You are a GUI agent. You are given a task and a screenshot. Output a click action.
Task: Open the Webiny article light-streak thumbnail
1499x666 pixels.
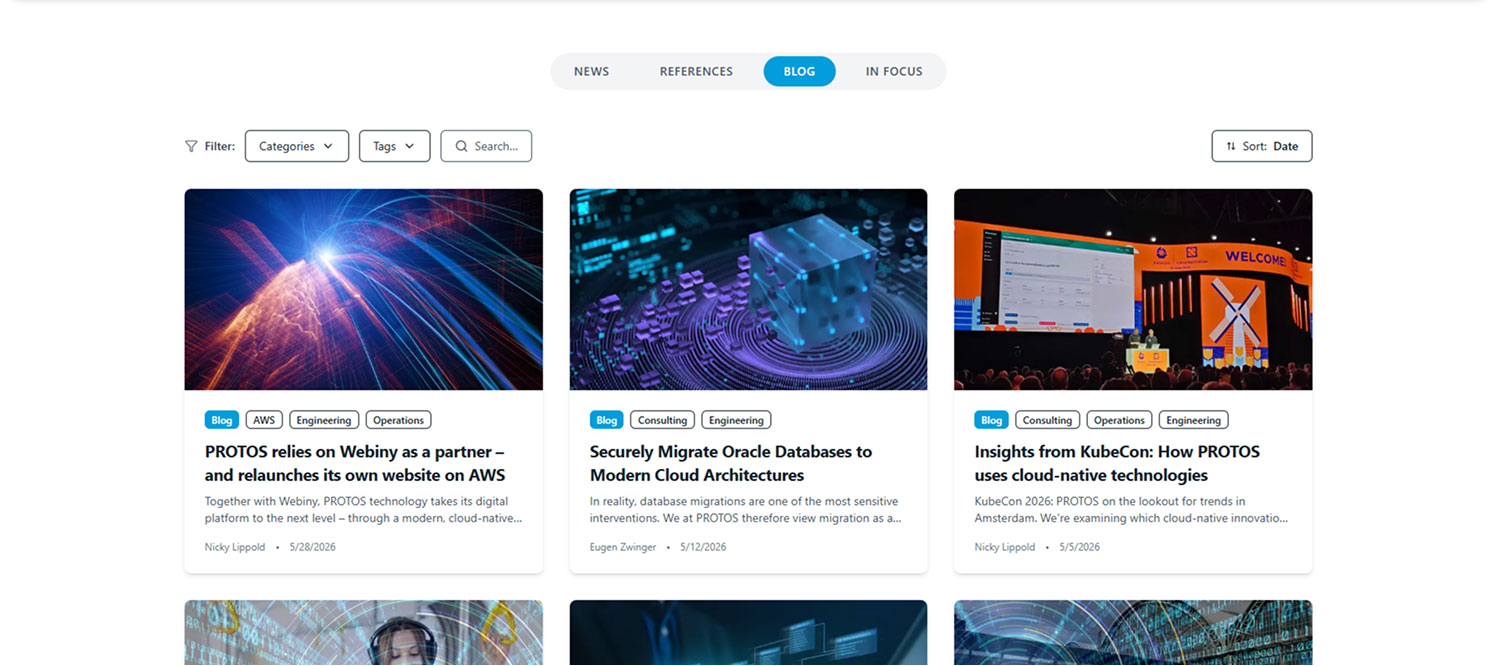pos(364,289)
